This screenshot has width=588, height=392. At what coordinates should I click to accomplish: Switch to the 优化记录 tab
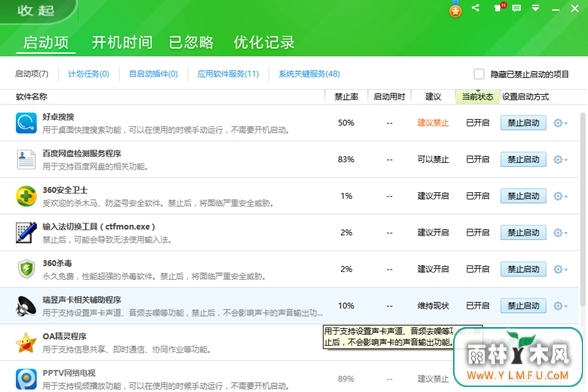tap(264, 42)
